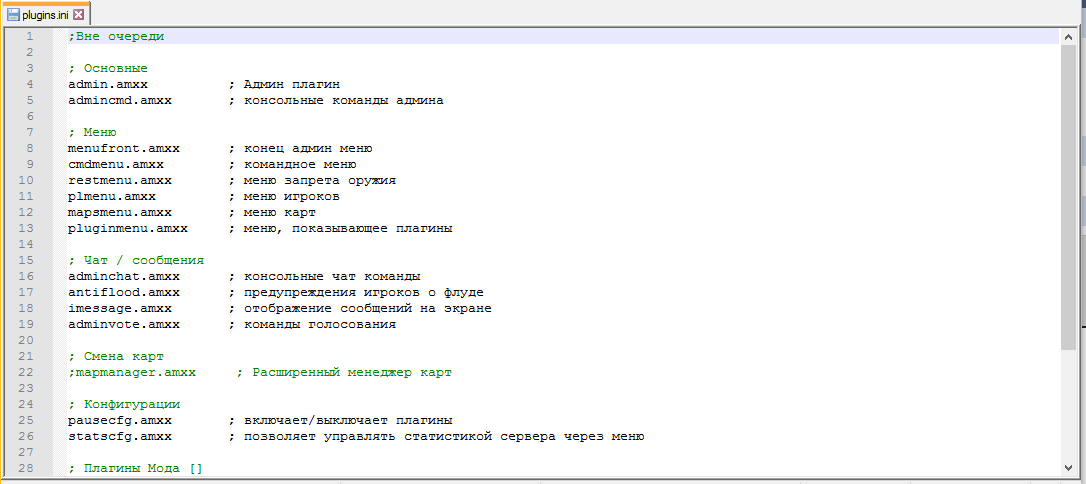Select the plugins.ini tab
Viewport: 1086px width, 484px height.
(x=45, y=14)
